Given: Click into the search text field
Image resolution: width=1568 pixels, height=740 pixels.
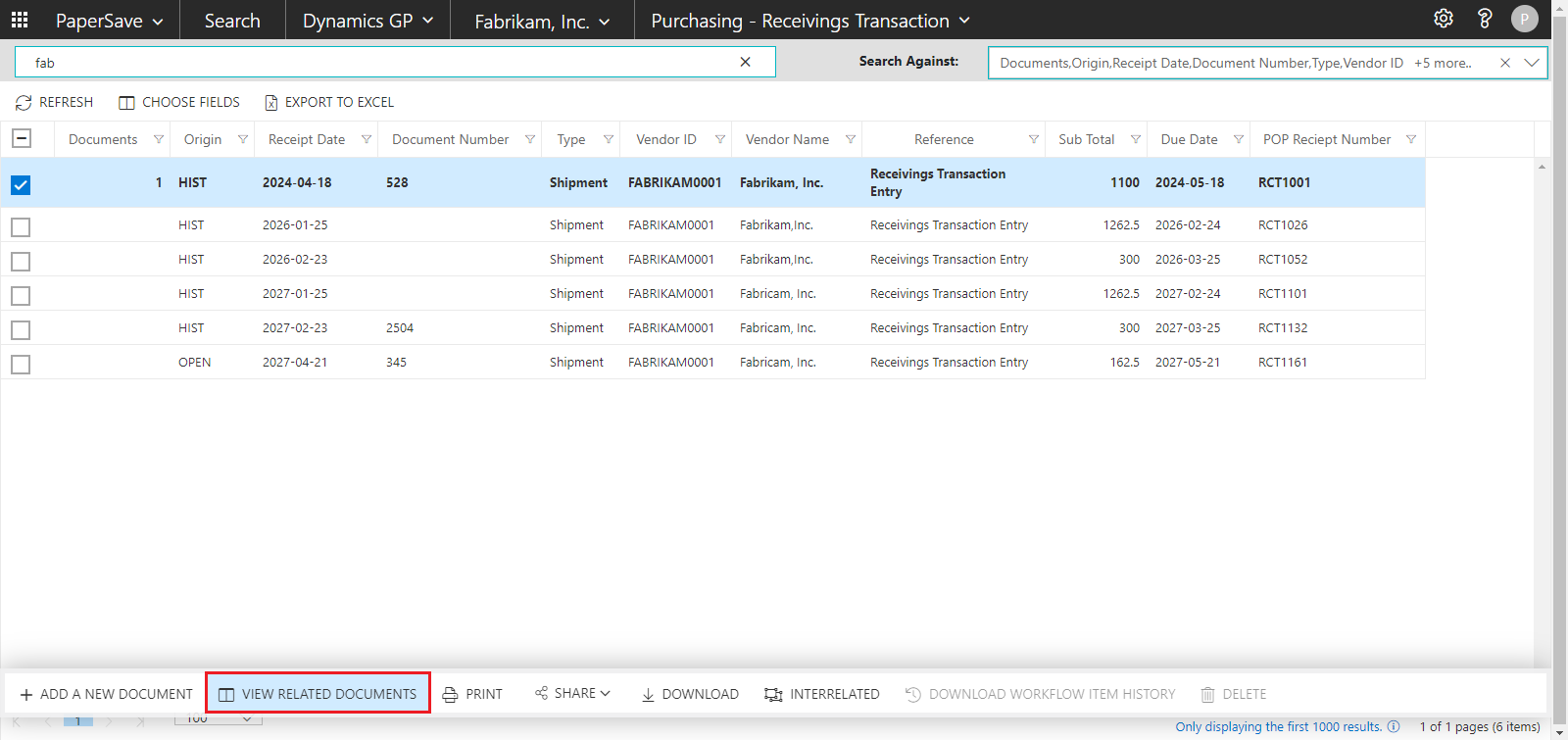Looking at the screenshot, I should coord(382,62).
